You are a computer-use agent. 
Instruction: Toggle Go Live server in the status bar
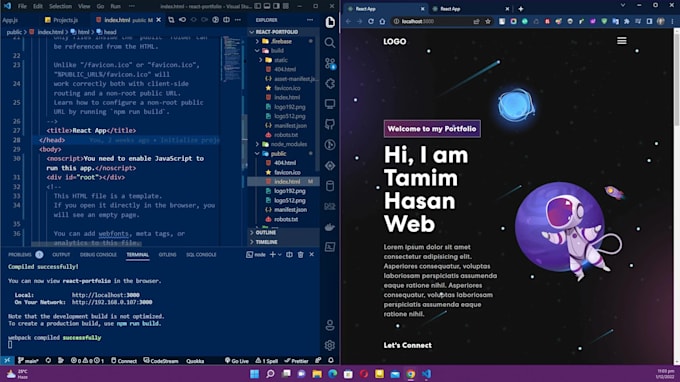coord(237,360)
